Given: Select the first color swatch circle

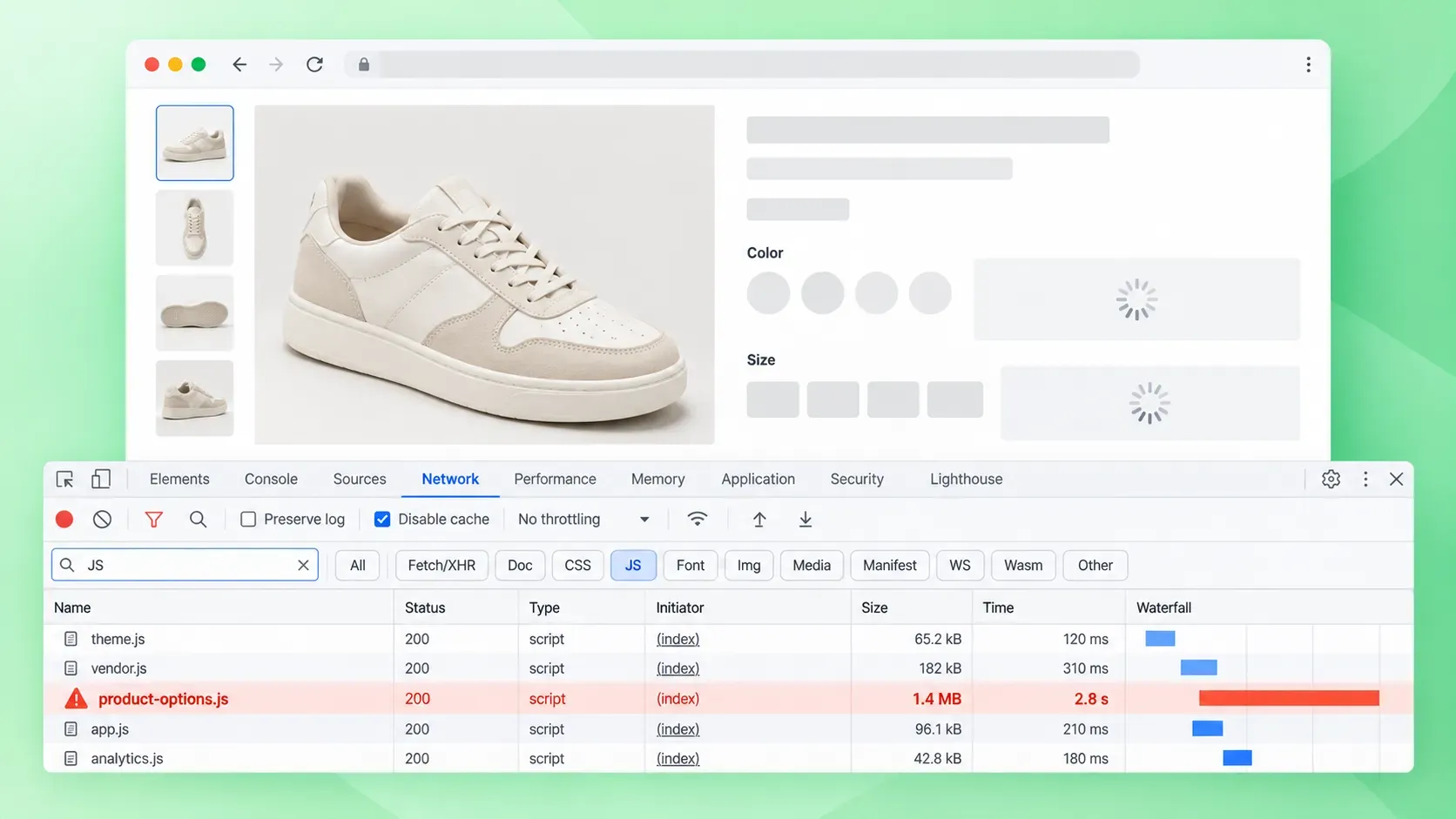Looking at the screenshot, I should click(x=768, y=293).
